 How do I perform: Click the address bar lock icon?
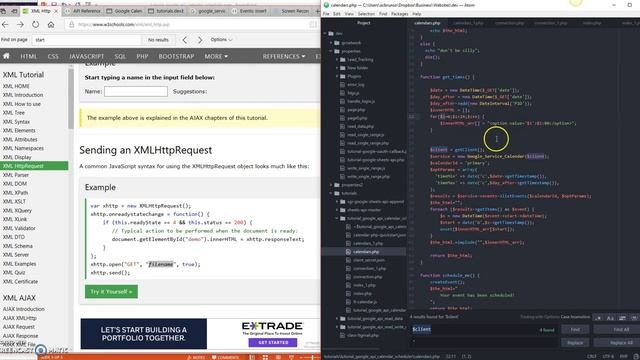click(x=71, y=24)
